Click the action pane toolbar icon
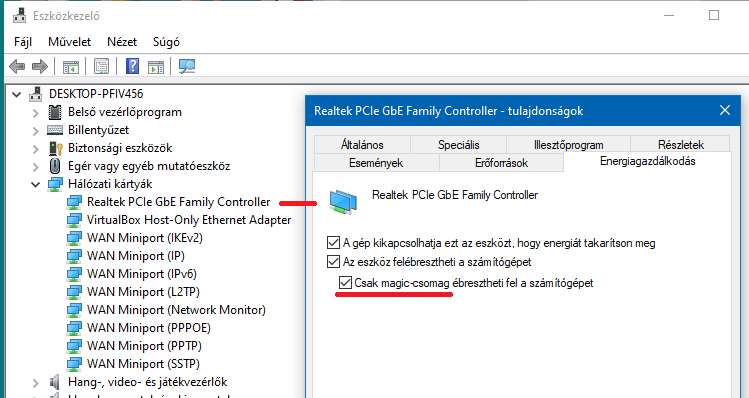The image size is (749, 398). (x=156, y=66)
